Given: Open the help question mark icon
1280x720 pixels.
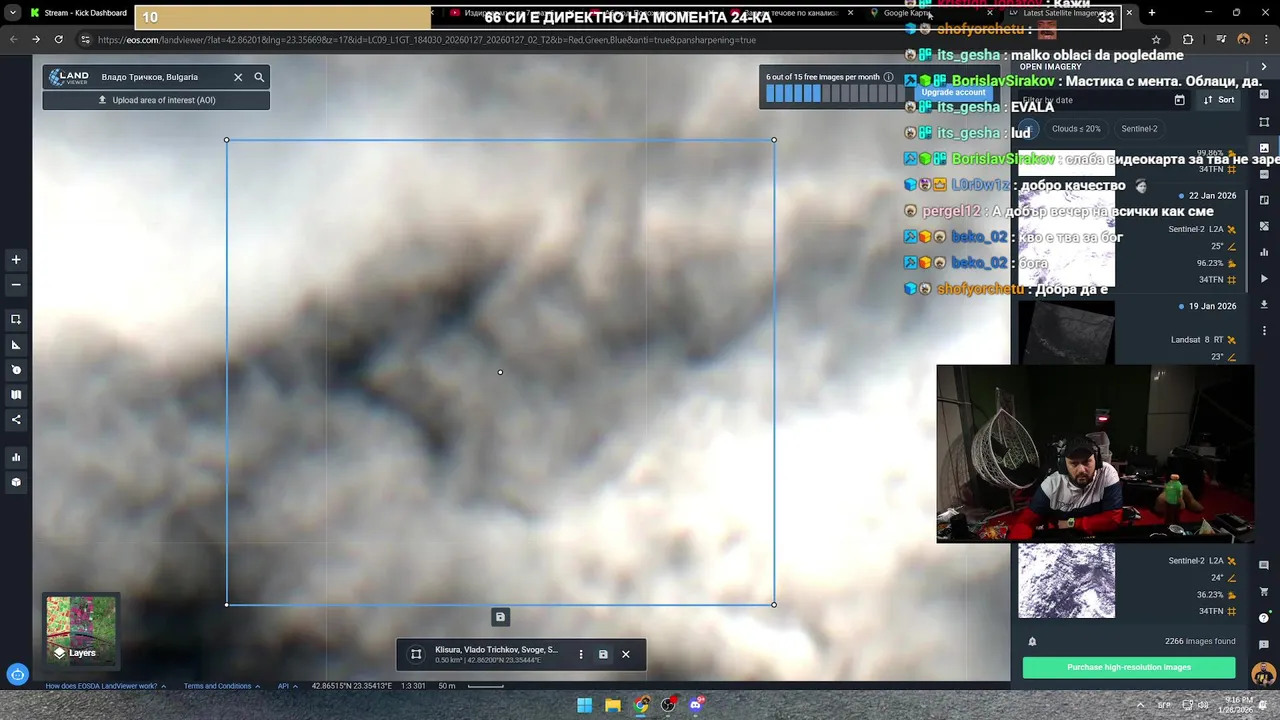Looking at the screenshot, I should 1264,618.
